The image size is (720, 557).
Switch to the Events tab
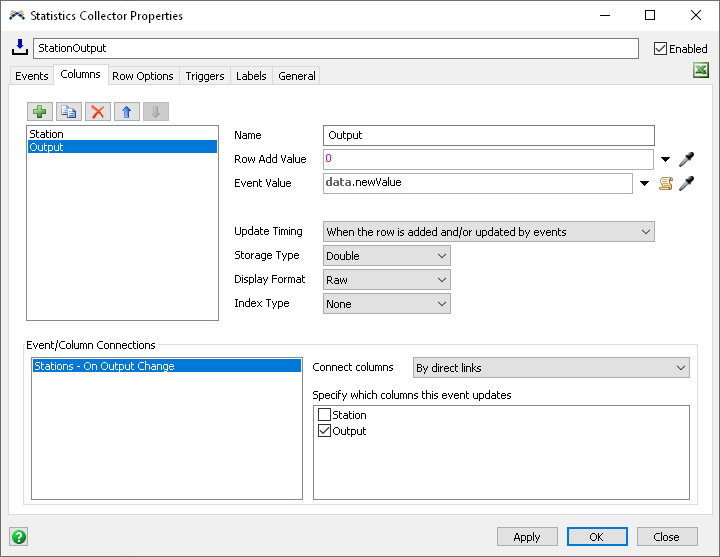coord(32,76)
